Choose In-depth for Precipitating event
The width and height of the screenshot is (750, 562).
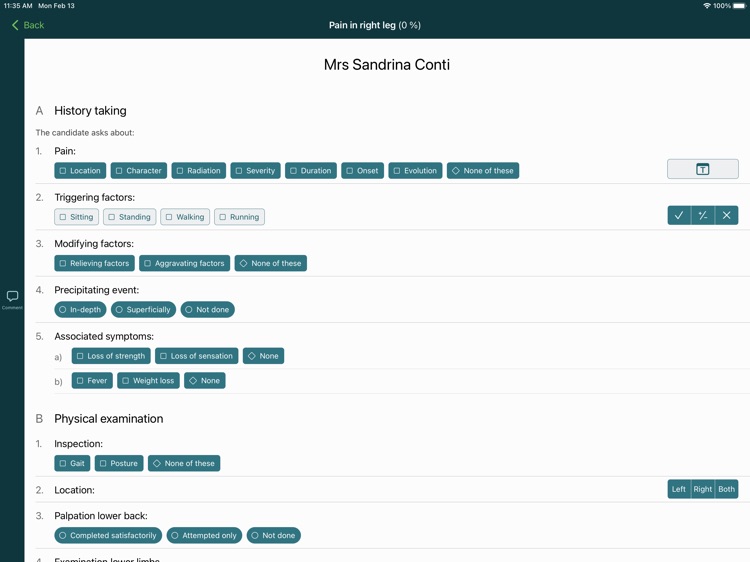click(80, 309)
